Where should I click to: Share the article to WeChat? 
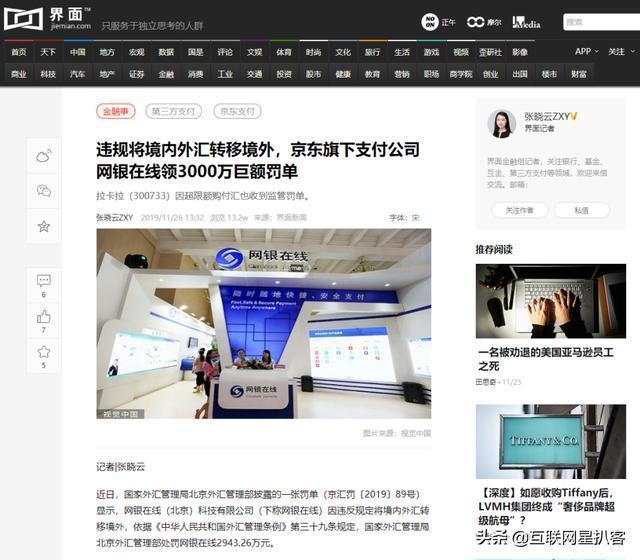[x=44, y=191]
